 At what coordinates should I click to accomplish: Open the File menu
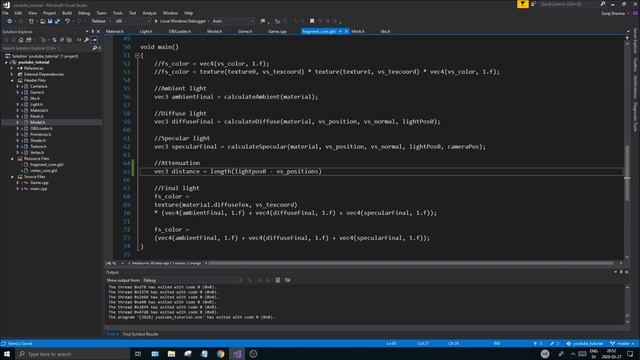click(x=5, y=13)
